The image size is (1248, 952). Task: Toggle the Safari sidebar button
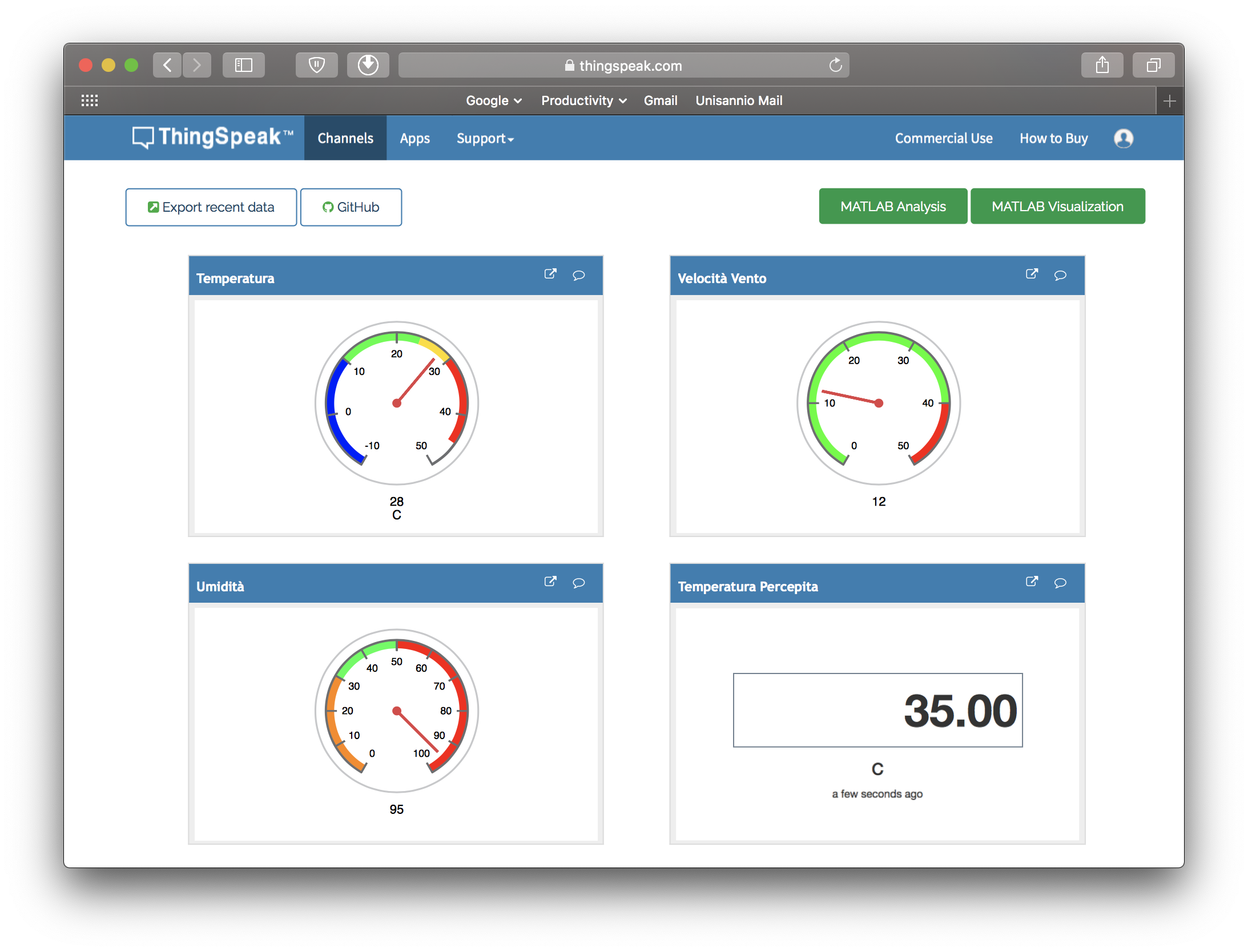[244, 66]
